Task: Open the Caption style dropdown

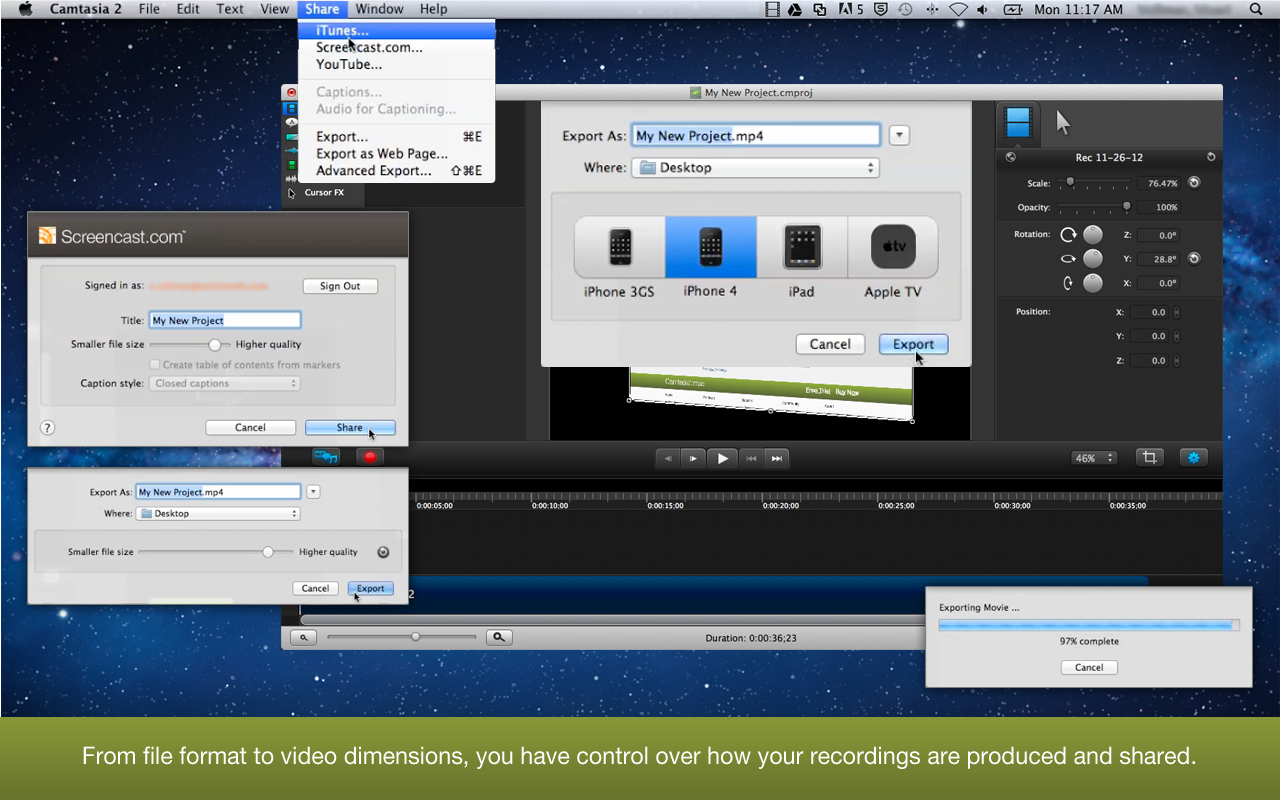Action: point(225,384)
